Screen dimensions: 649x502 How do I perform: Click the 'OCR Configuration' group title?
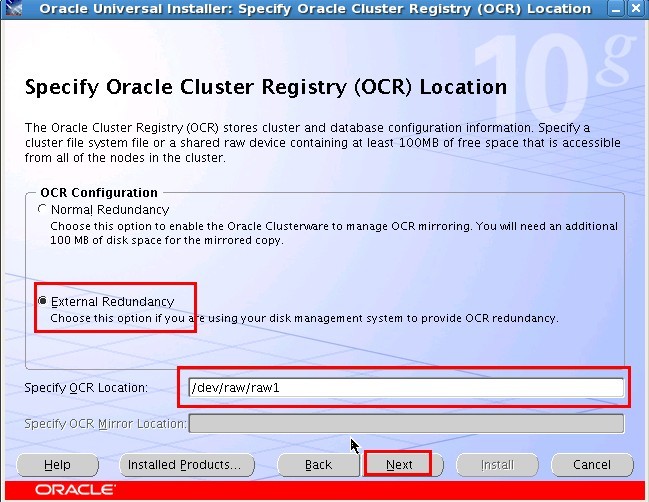click(99, 192)
